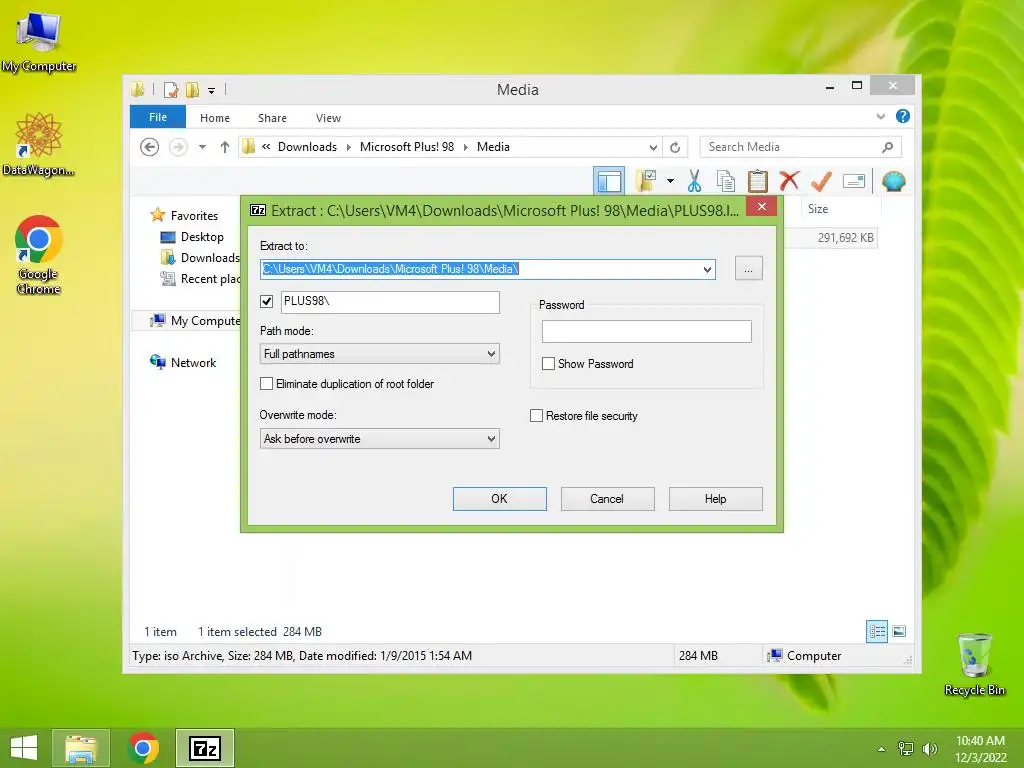This screenshot has width=1024, height=768.
Task: Close the Extract dialog
Action: coord(761,207)
